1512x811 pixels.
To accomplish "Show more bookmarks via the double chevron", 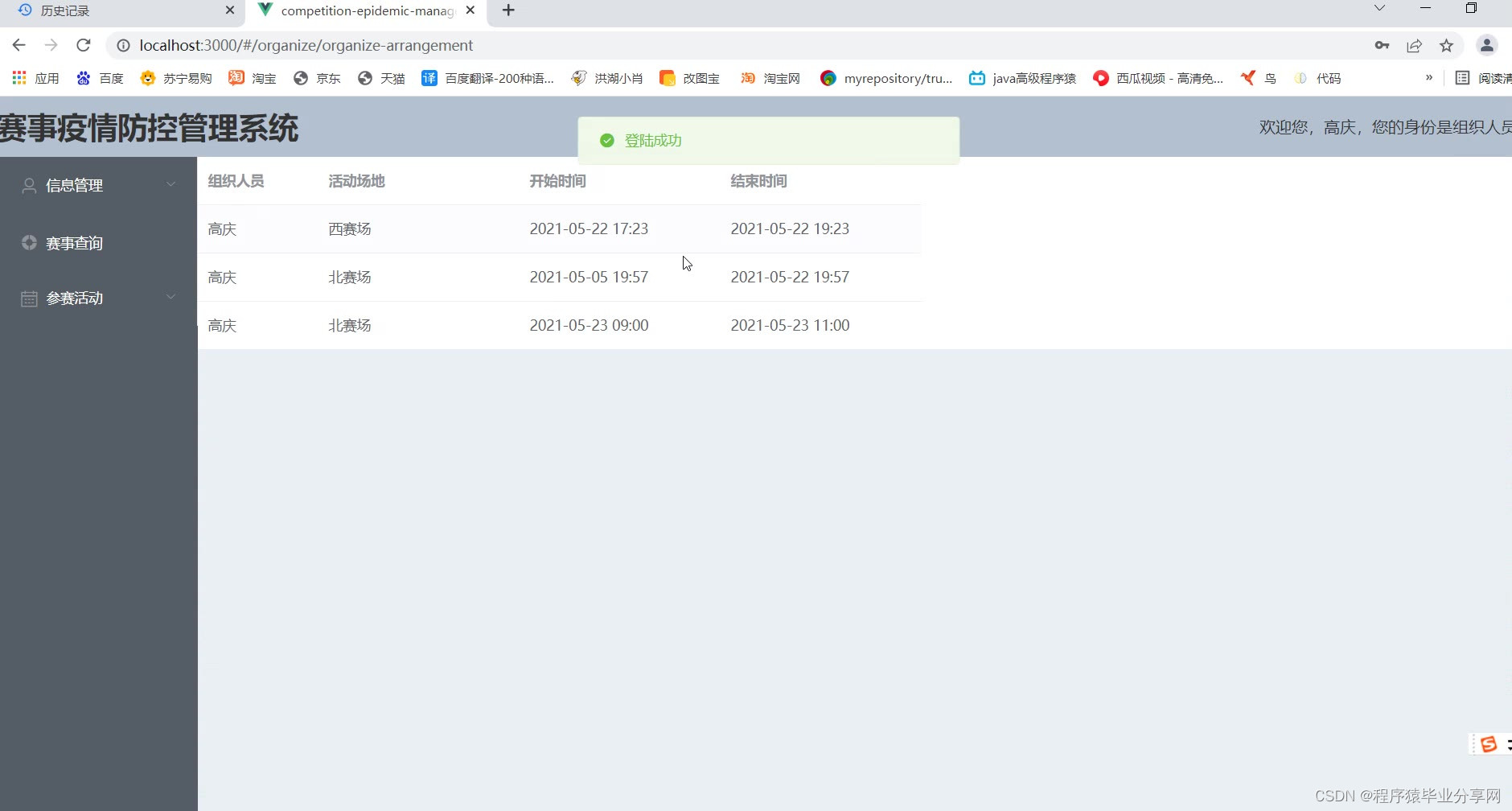I will pyautogui.click(x=1429, y=78).
